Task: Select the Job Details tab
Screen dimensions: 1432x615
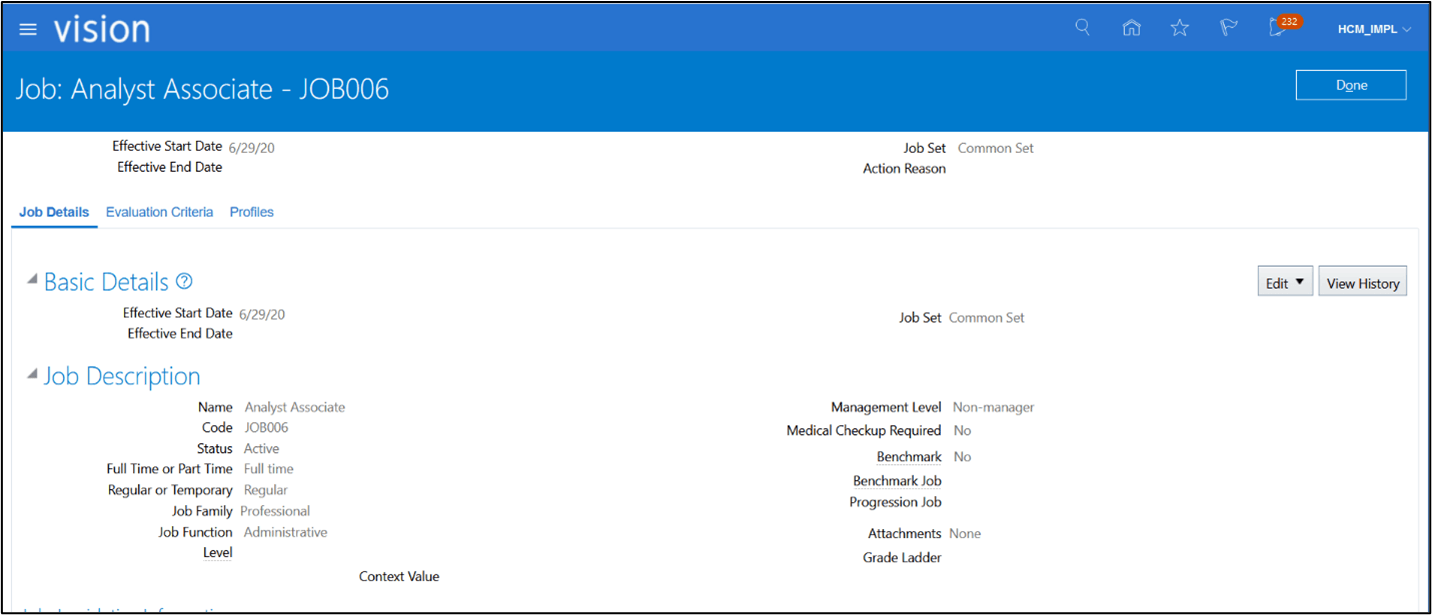Action: tap(53, 212)
